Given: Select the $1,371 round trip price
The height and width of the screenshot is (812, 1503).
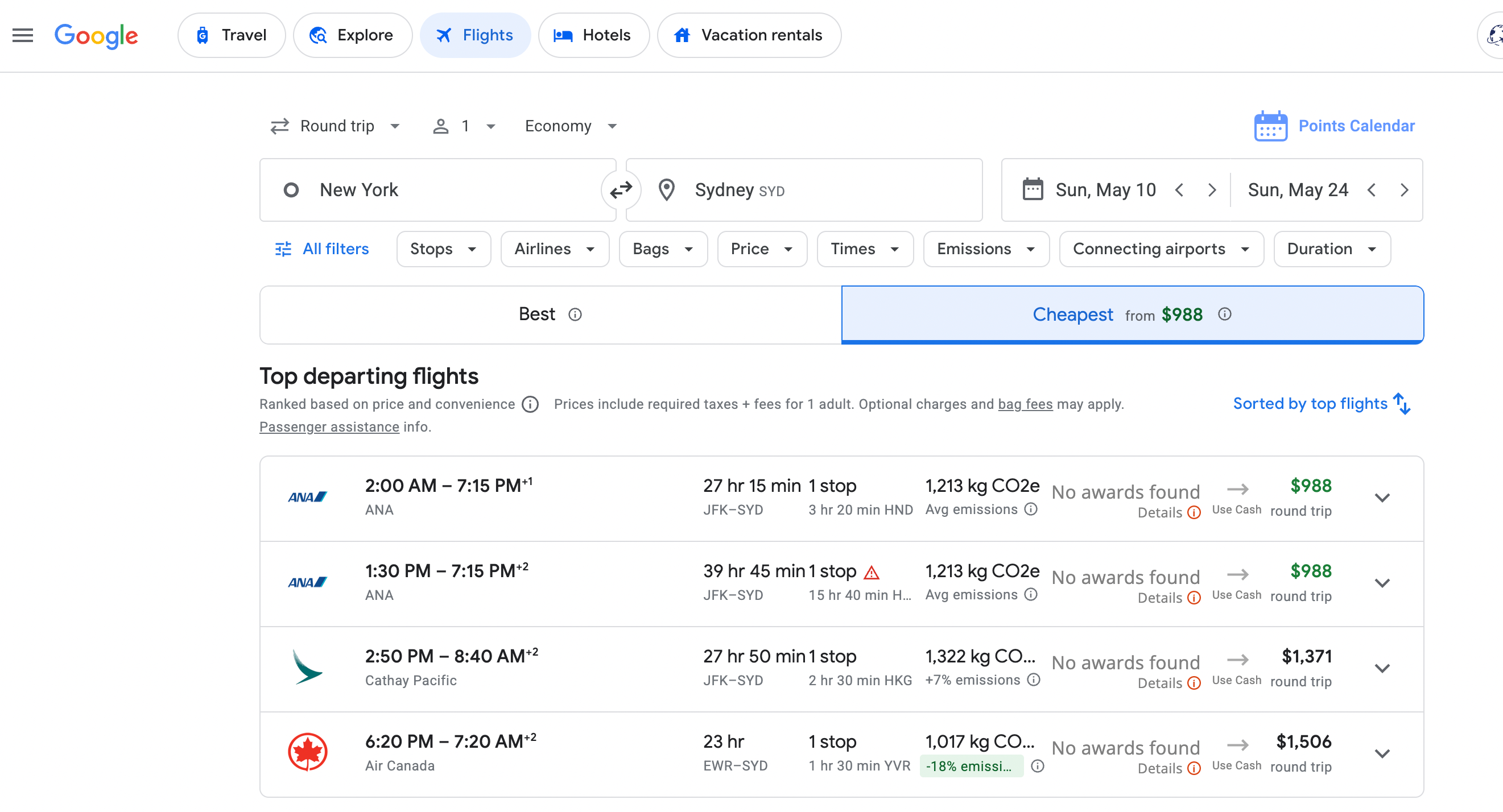Looking at the screenshot, I should 1306,656.
